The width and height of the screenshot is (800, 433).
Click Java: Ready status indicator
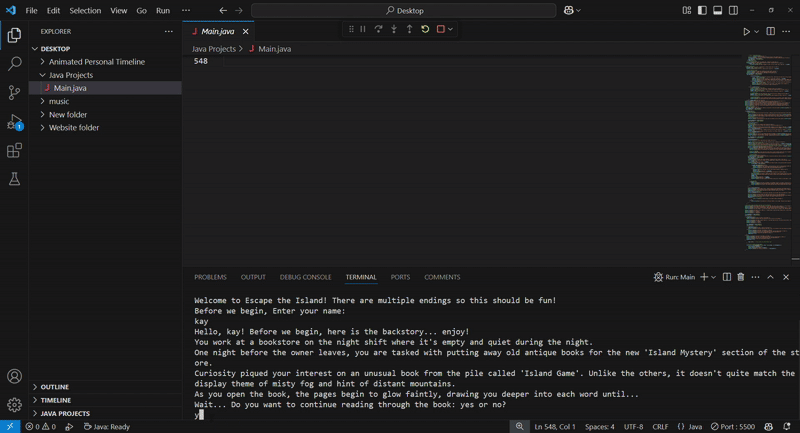pos(107,427)
